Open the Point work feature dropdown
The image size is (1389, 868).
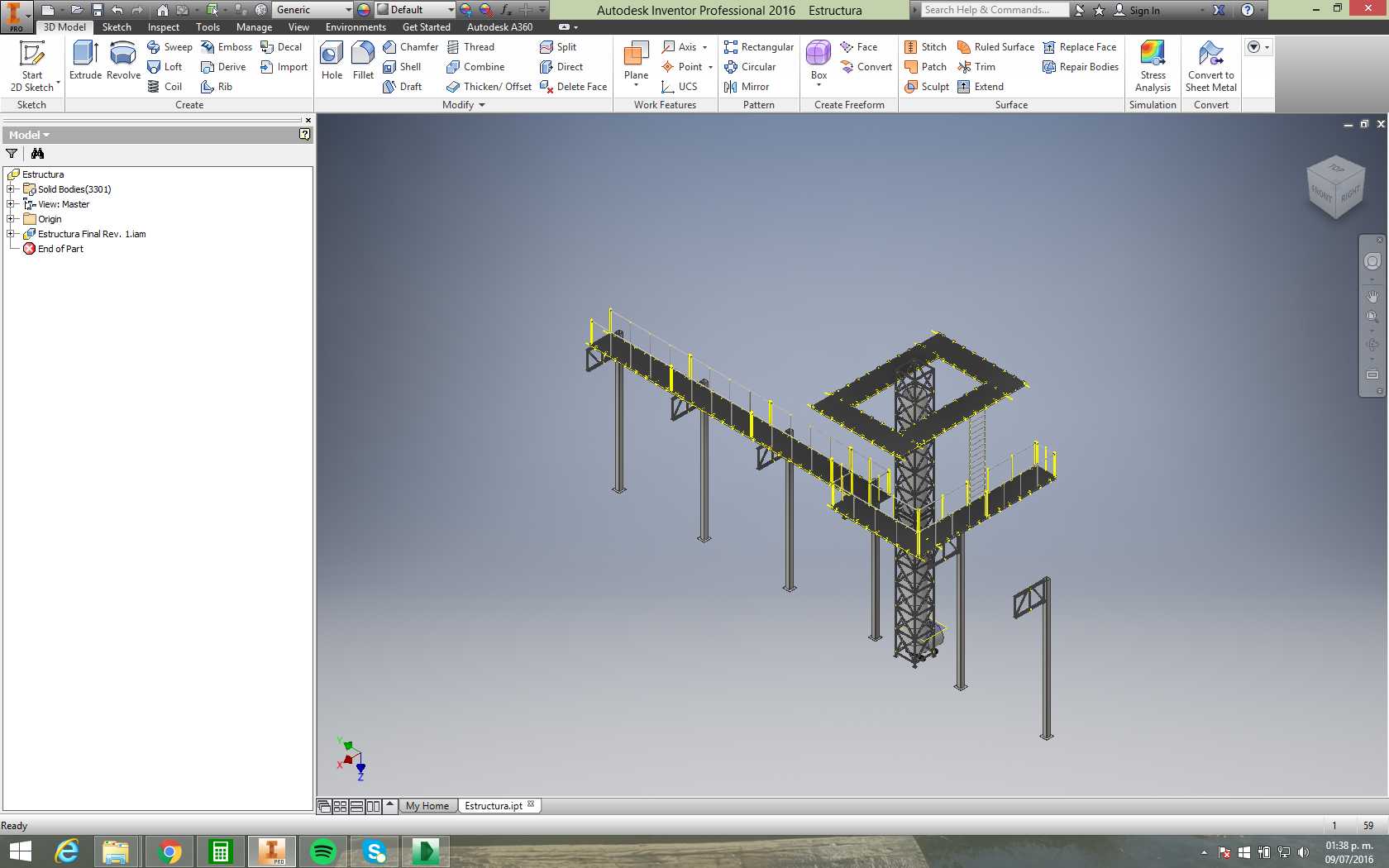tap(710, 67)
